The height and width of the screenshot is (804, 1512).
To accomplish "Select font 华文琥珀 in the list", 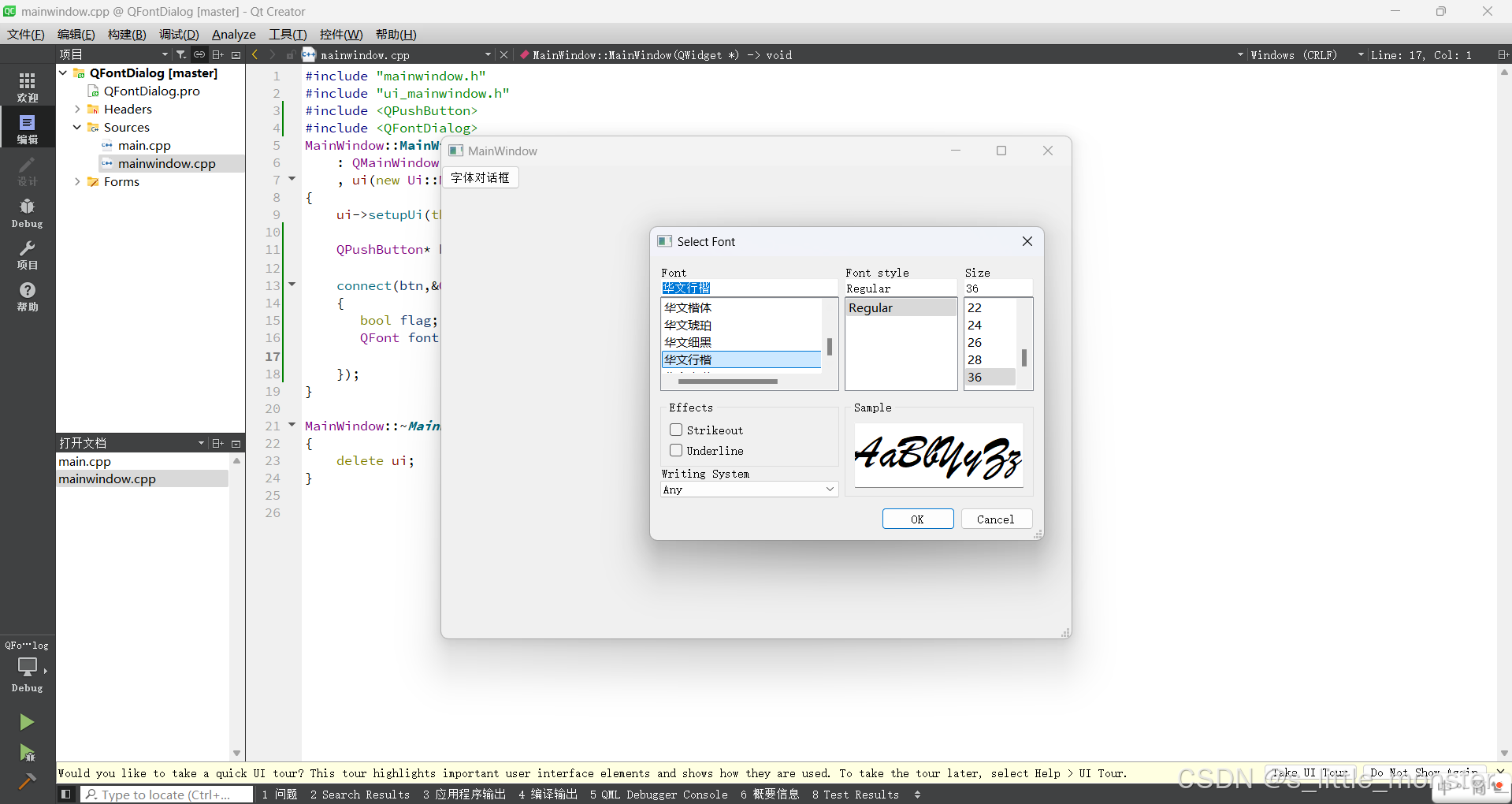I will click(741, 325).
